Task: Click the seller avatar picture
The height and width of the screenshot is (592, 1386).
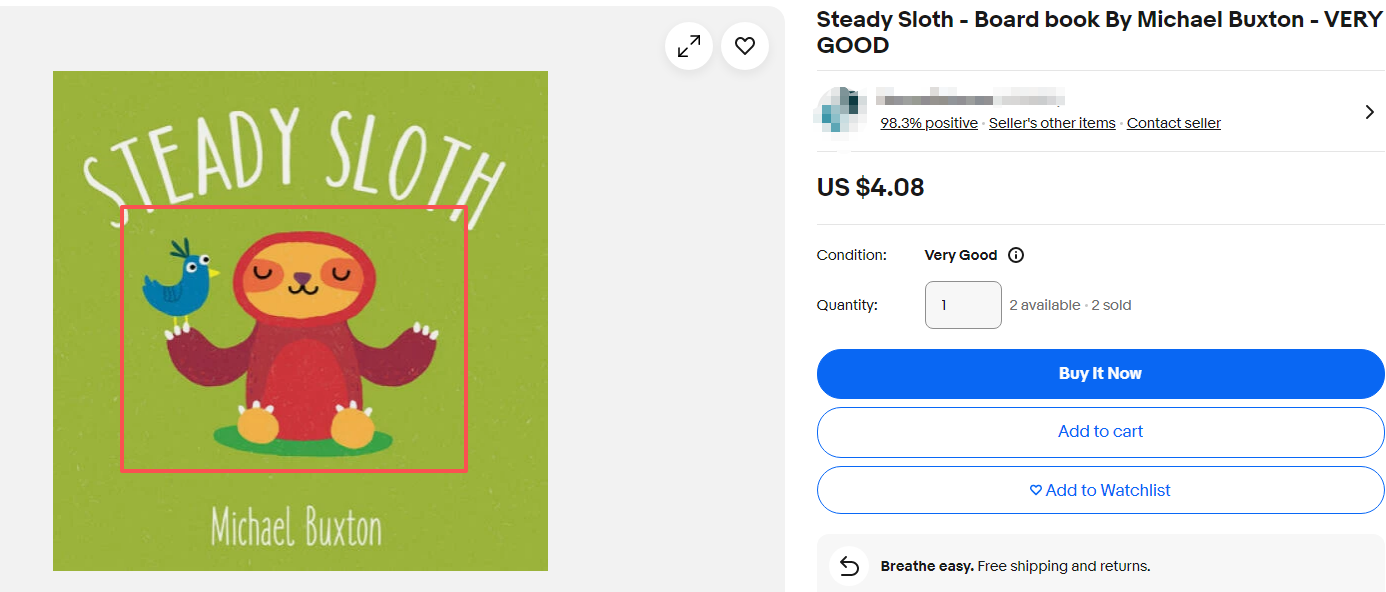Action: click(838, 111)
